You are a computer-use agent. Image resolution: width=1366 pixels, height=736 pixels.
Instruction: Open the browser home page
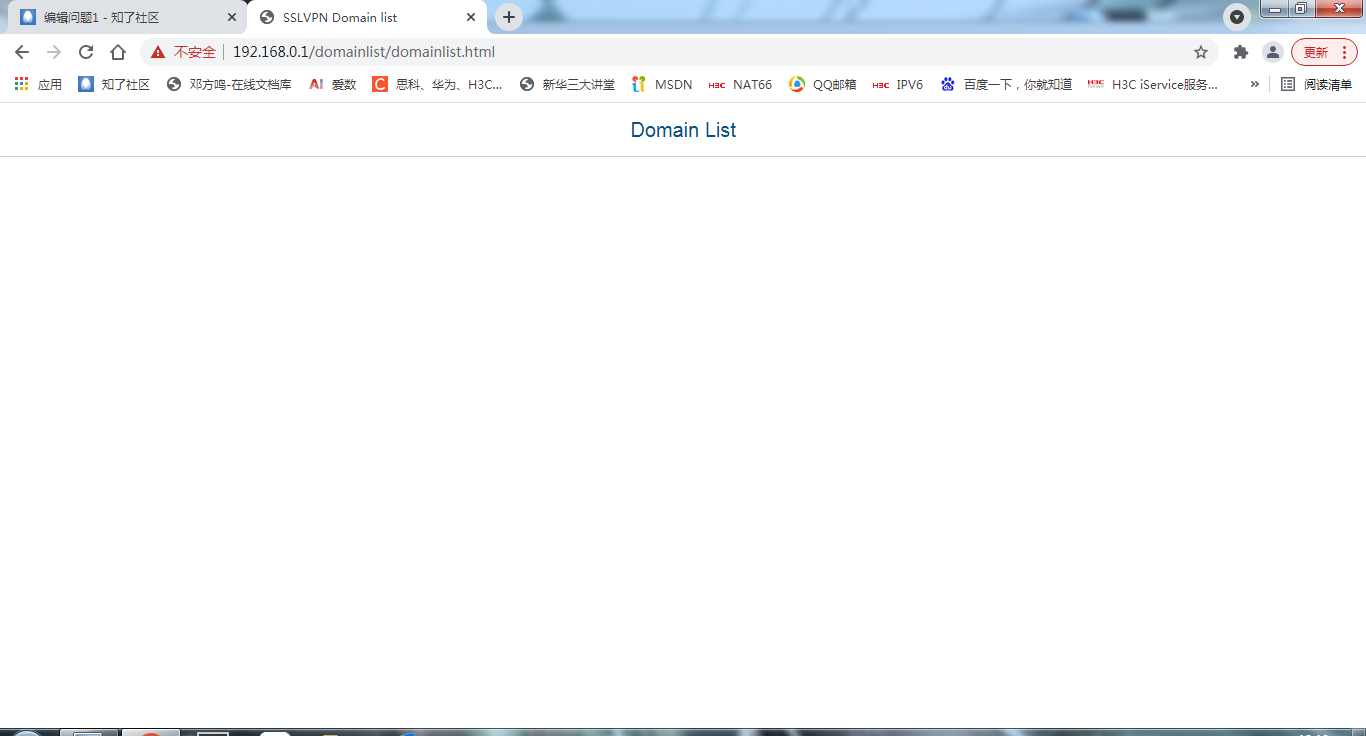(x=118, y=52)
